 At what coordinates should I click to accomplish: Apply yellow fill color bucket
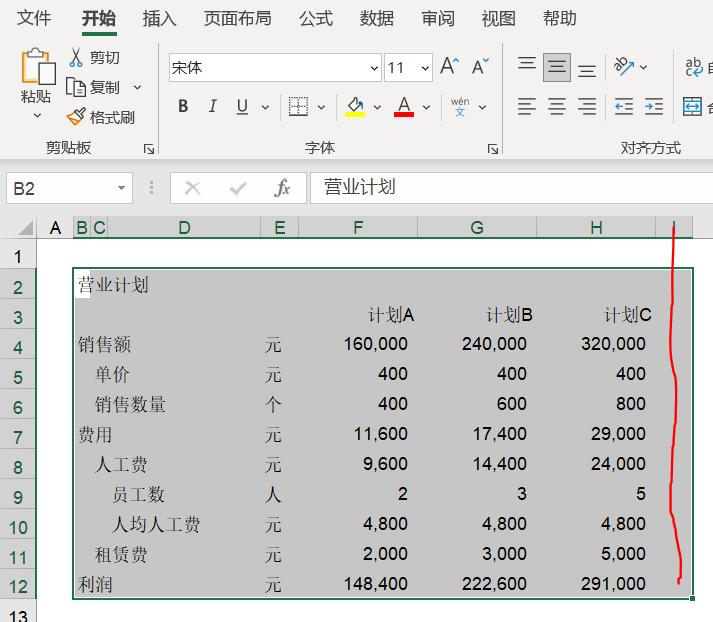[x=355, y=107]
